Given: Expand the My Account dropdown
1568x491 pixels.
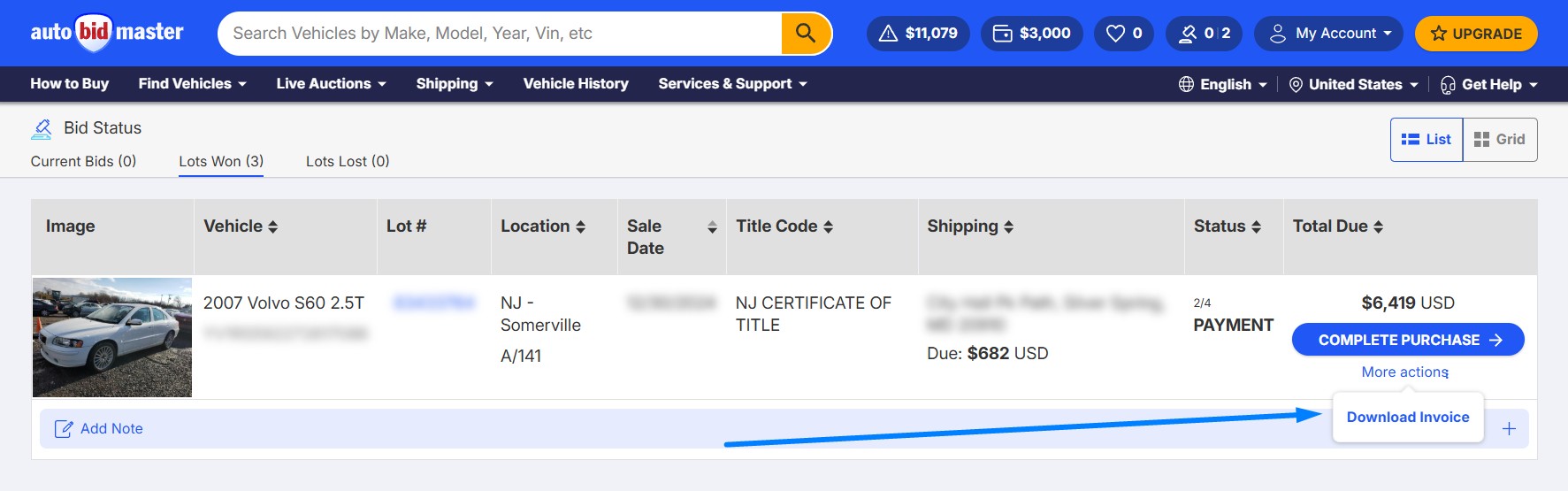Looking at the screenshot, I should pyautogui.click(x=1328, y=34).
